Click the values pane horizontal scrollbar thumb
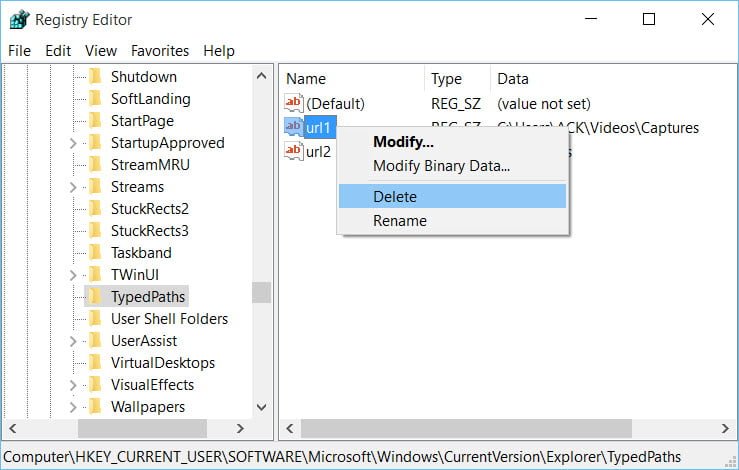 467,429
